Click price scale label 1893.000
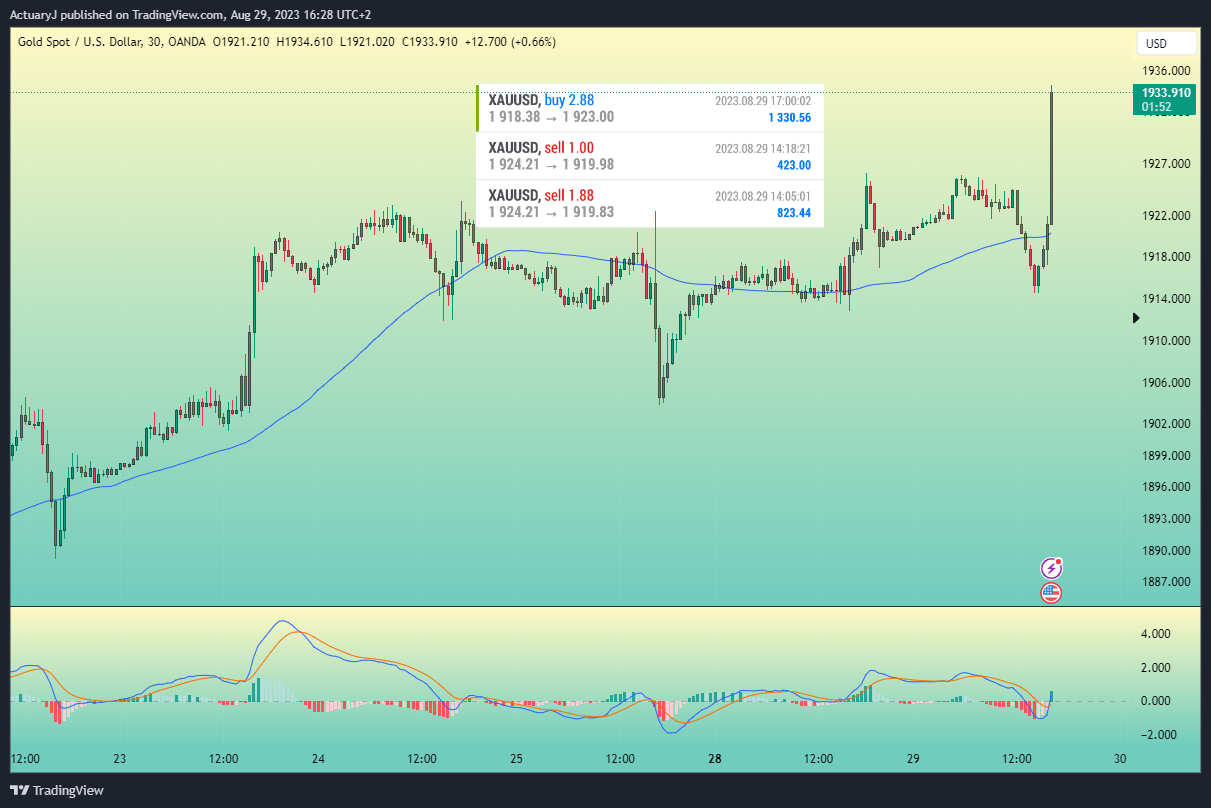 pyautogui.click(x=1166, y=519)
